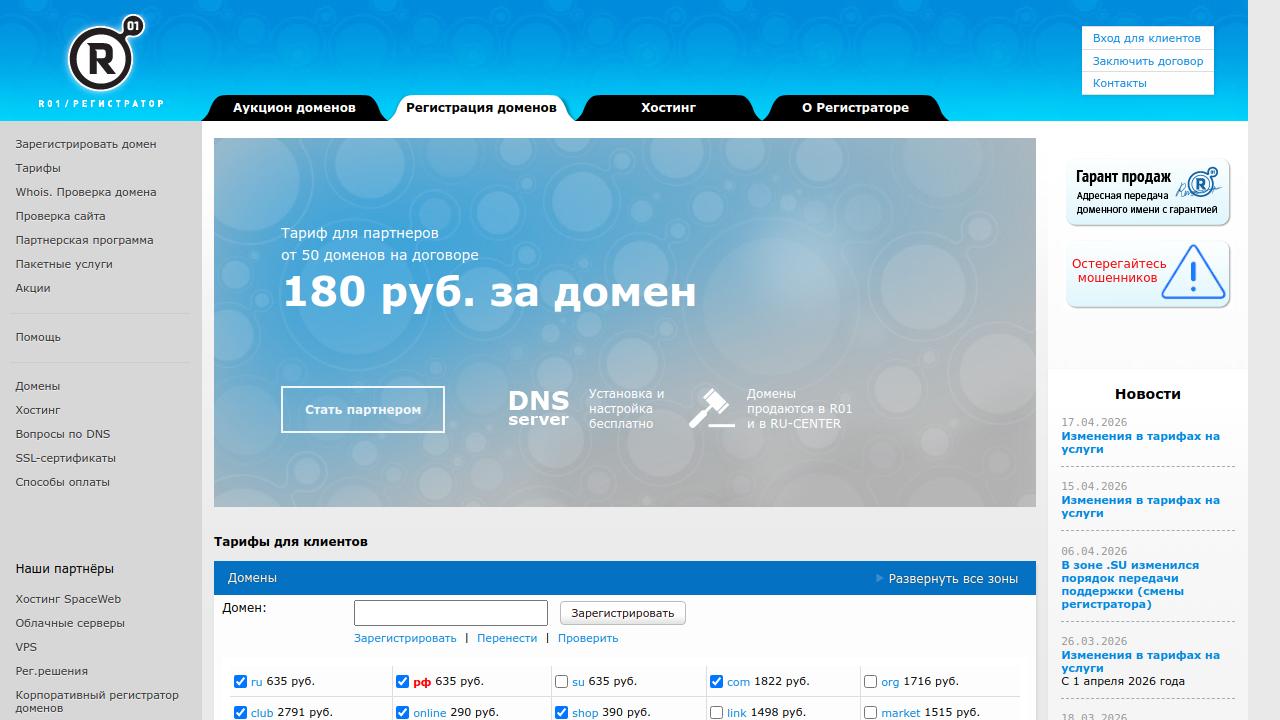Open Вопросы по DNS sidebar link
The image size is (1280, 720).
63,434
